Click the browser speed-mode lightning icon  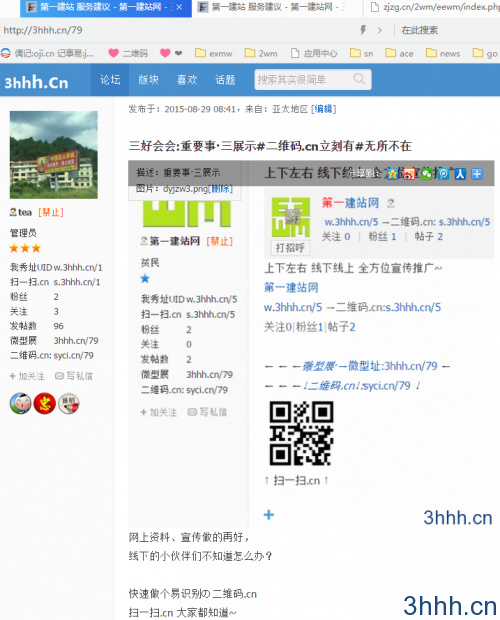click(363, 30)
